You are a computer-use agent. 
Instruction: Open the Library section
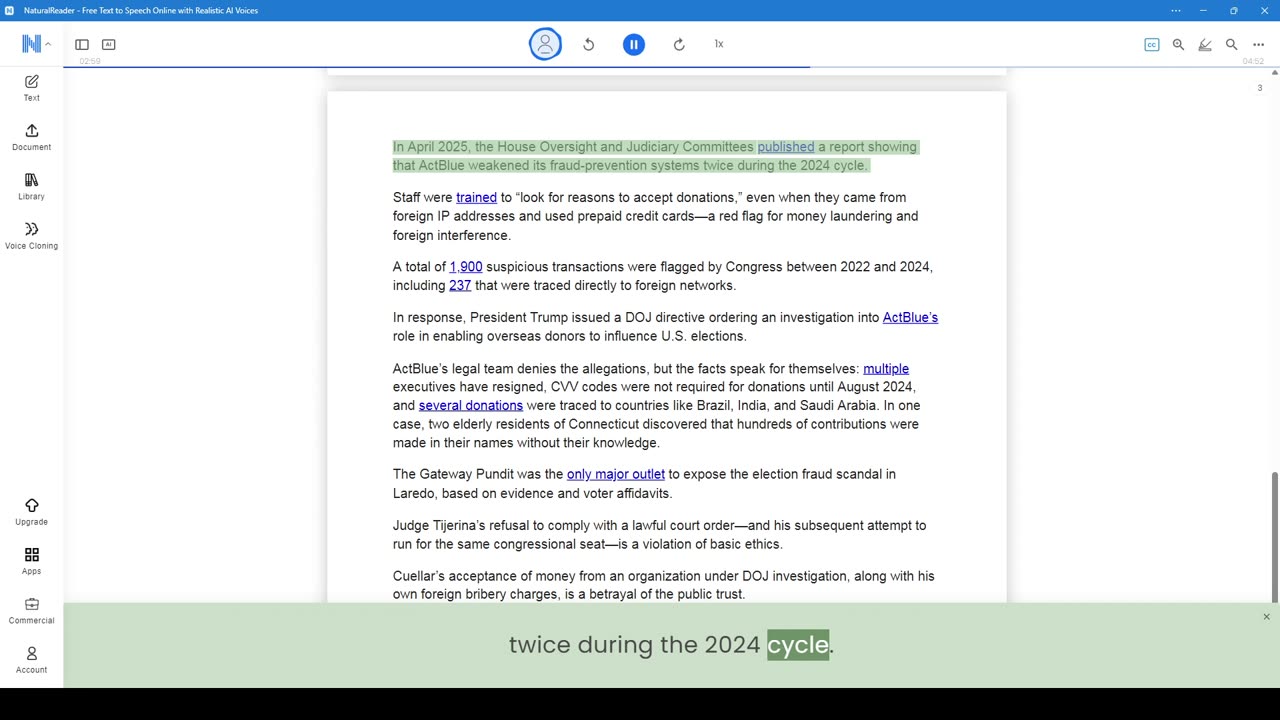click(x=31, y=186)
